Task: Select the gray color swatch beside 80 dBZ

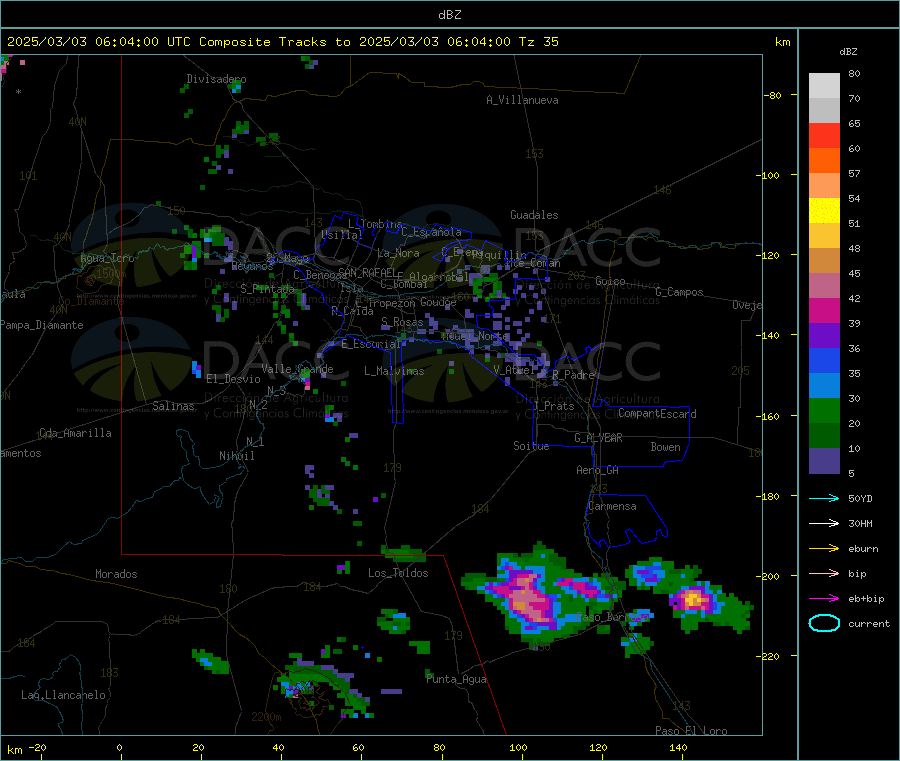Action: (824, 86)
